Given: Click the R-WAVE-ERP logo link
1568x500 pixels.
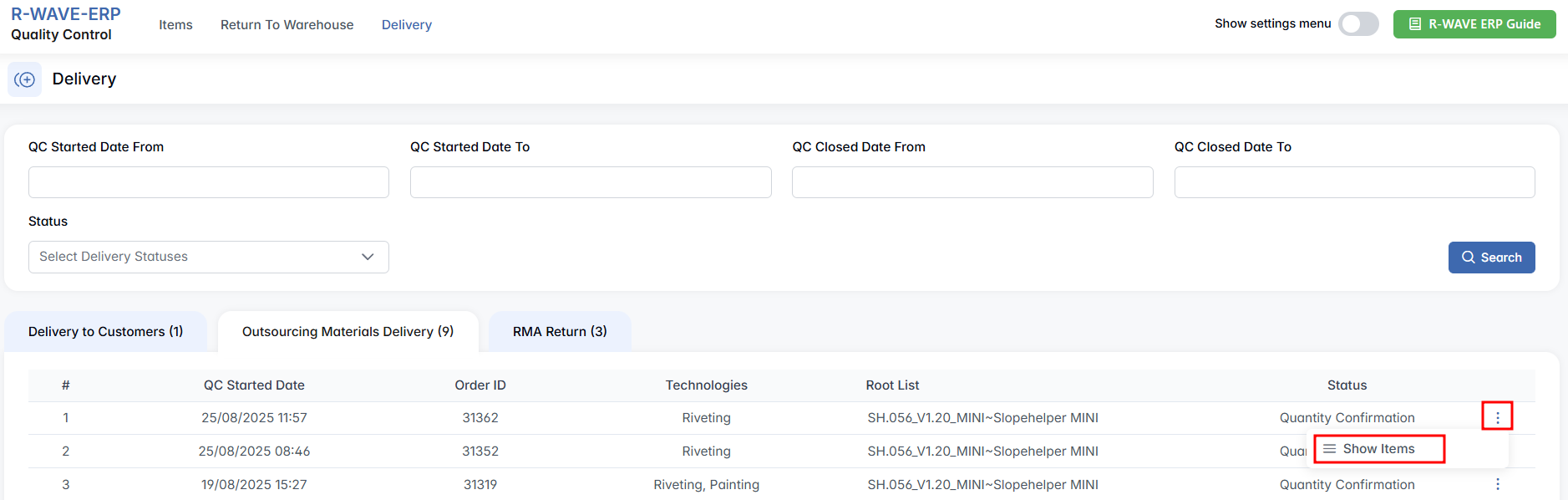Looking at the screenshot, I should 65,14.
